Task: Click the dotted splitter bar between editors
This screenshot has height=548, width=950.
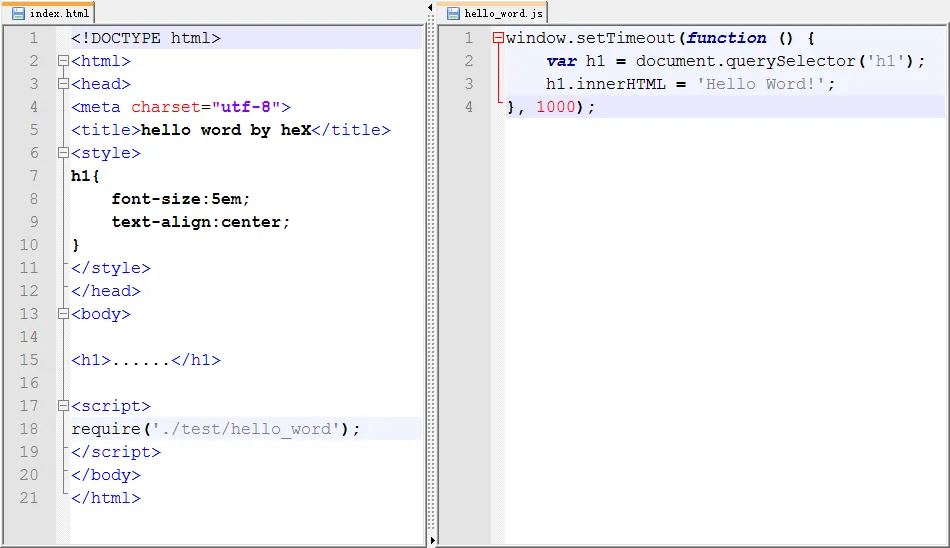Action: [x=431, y=270]
